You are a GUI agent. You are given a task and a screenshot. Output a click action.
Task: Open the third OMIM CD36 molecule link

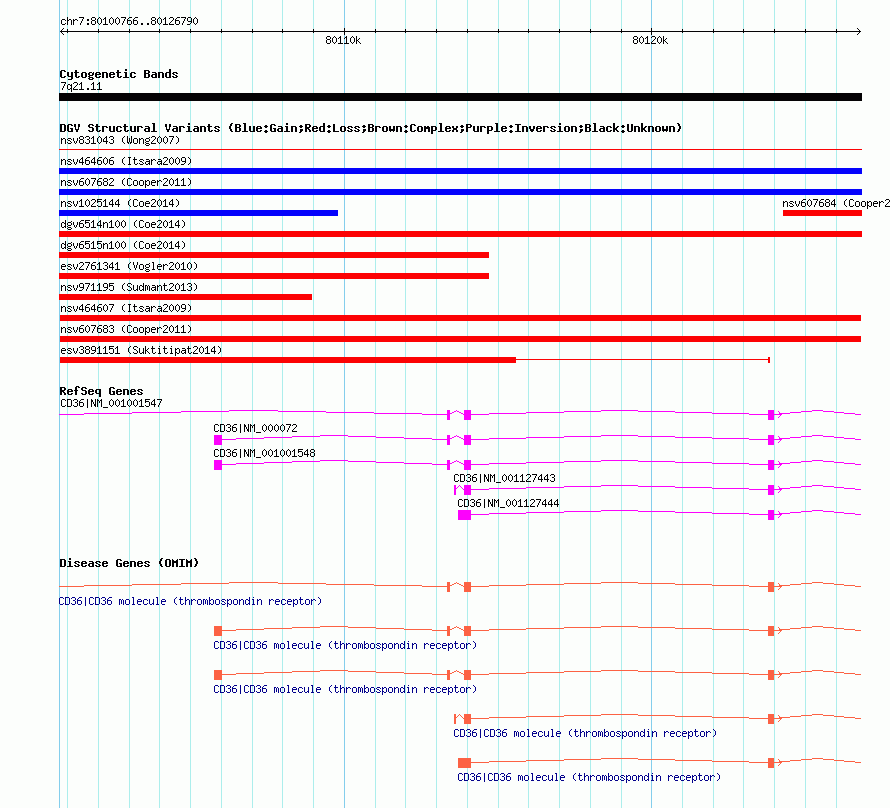pos(345,689)
